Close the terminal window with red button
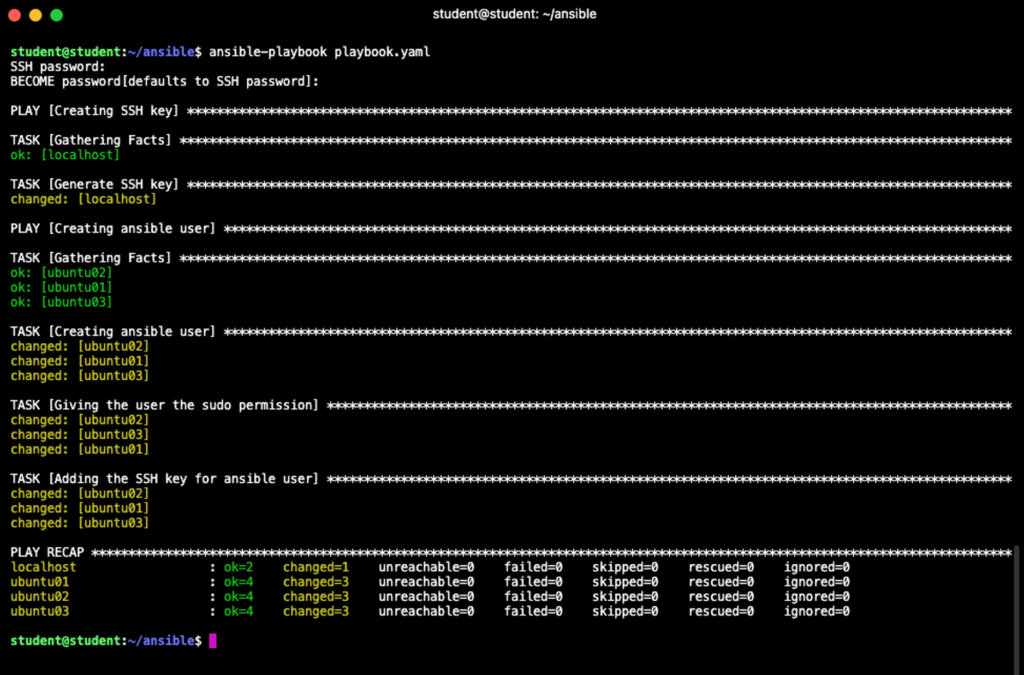This screenshot has width=1024, height=675. [14, 15]
